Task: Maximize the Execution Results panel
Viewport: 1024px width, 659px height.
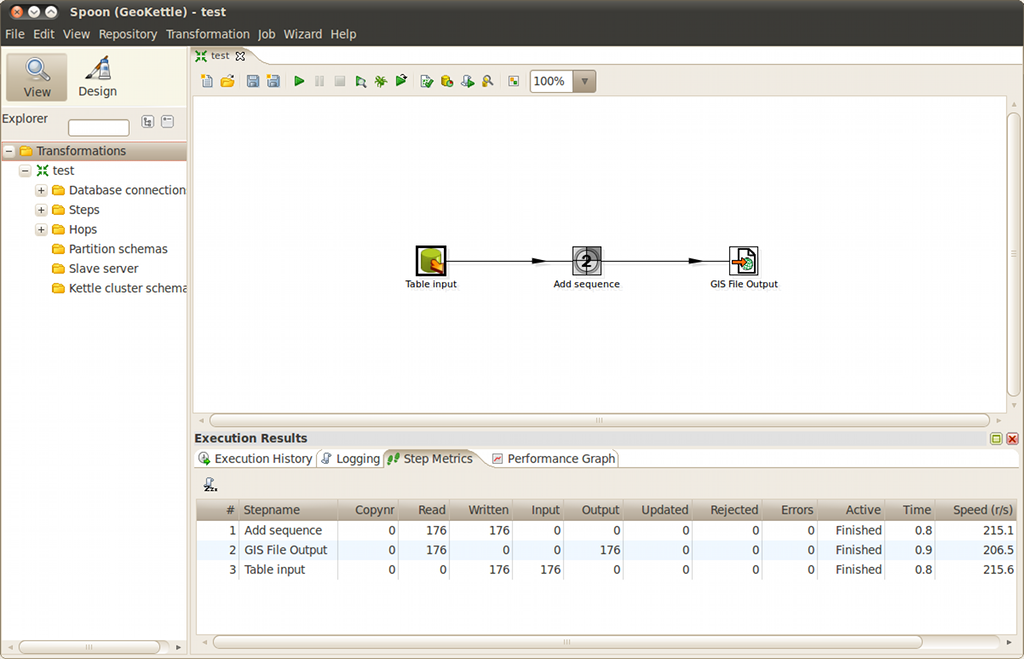Action: click(x=996, y=439)
